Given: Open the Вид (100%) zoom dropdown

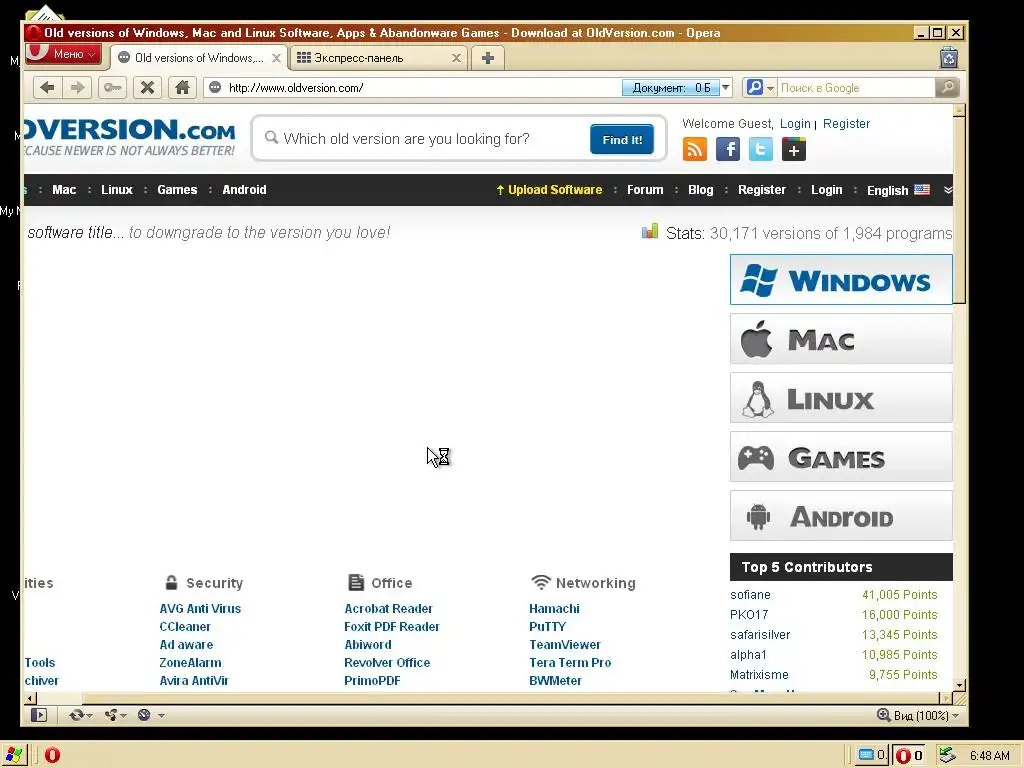Looking at the screenshot, I should click(x=918, y=716).
